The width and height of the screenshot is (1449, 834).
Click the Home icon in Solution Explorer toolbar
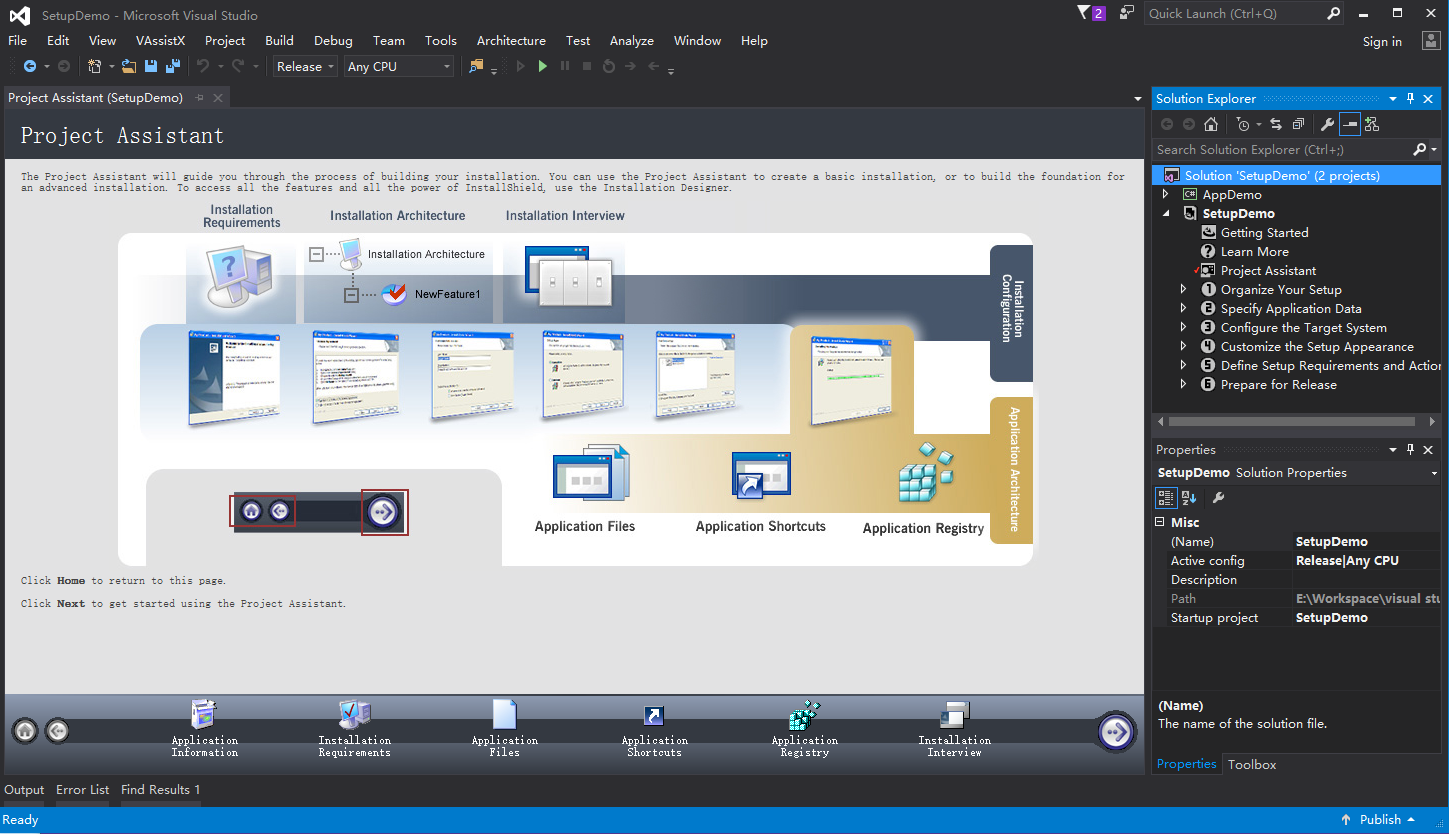[1211, 124]
